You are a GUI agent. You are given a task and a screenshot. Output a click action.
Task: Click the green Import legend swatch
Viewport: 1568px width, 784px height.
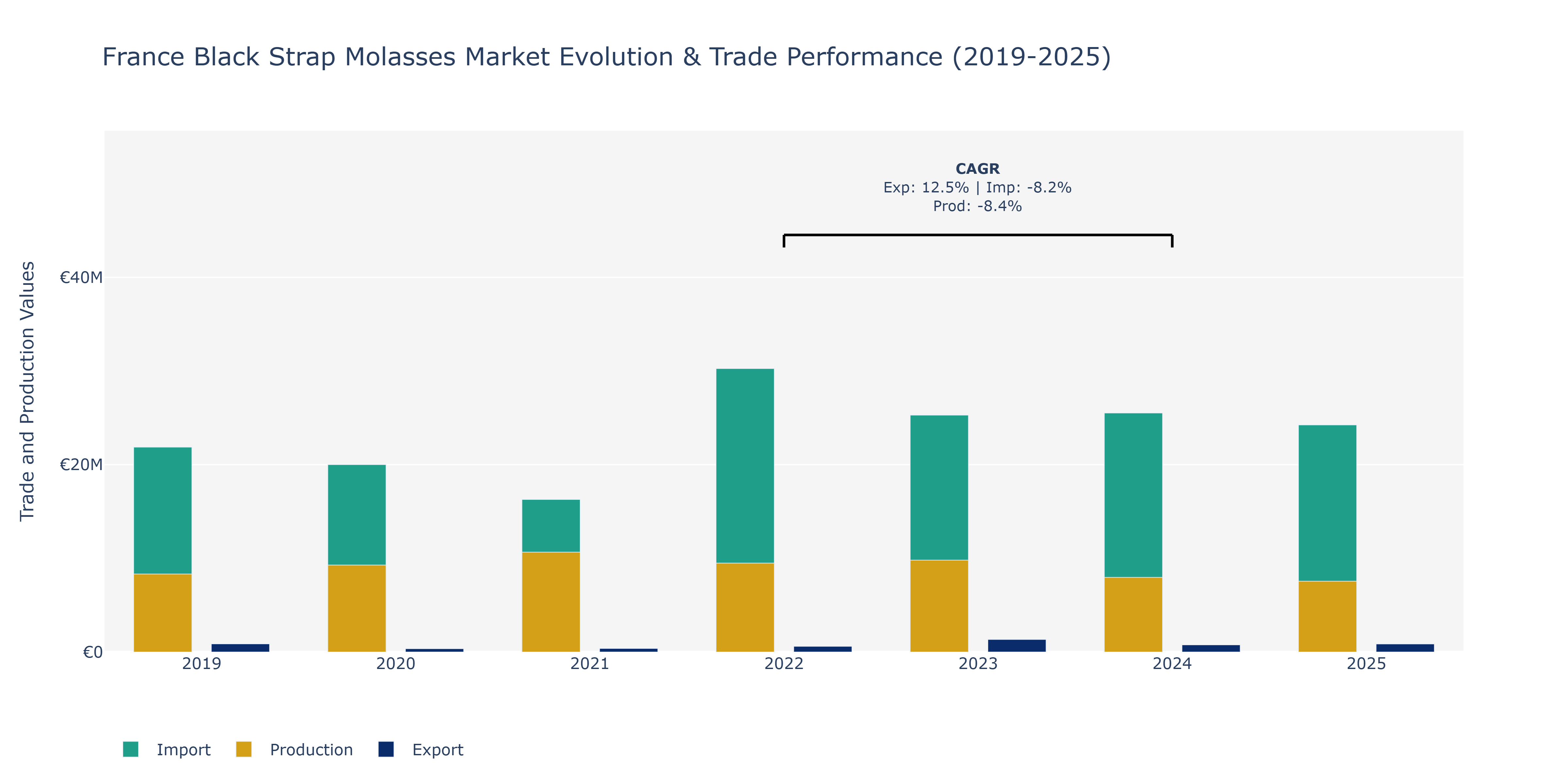click(x=130, y=749)
